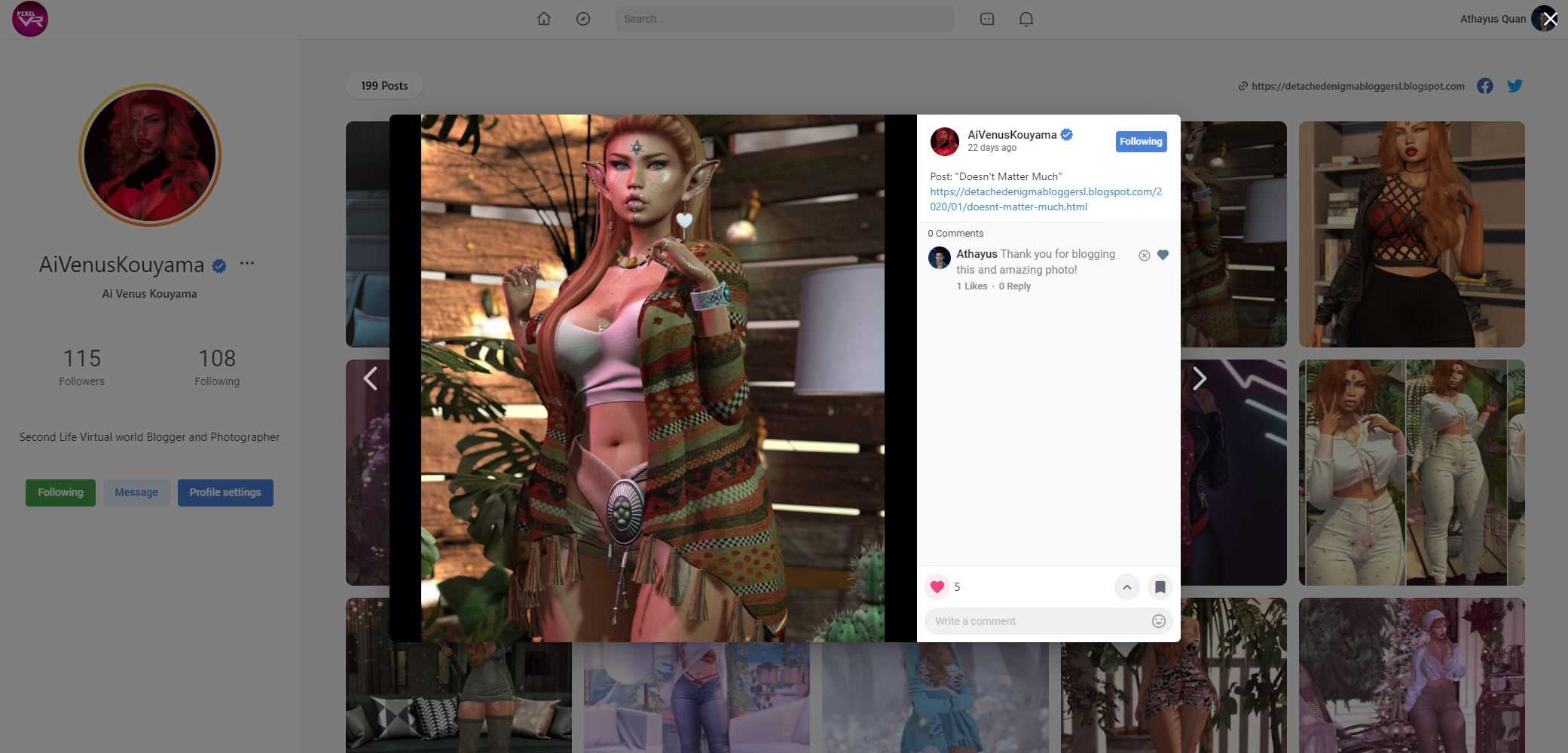Delete the Athayus comment

pos(1144,256)
